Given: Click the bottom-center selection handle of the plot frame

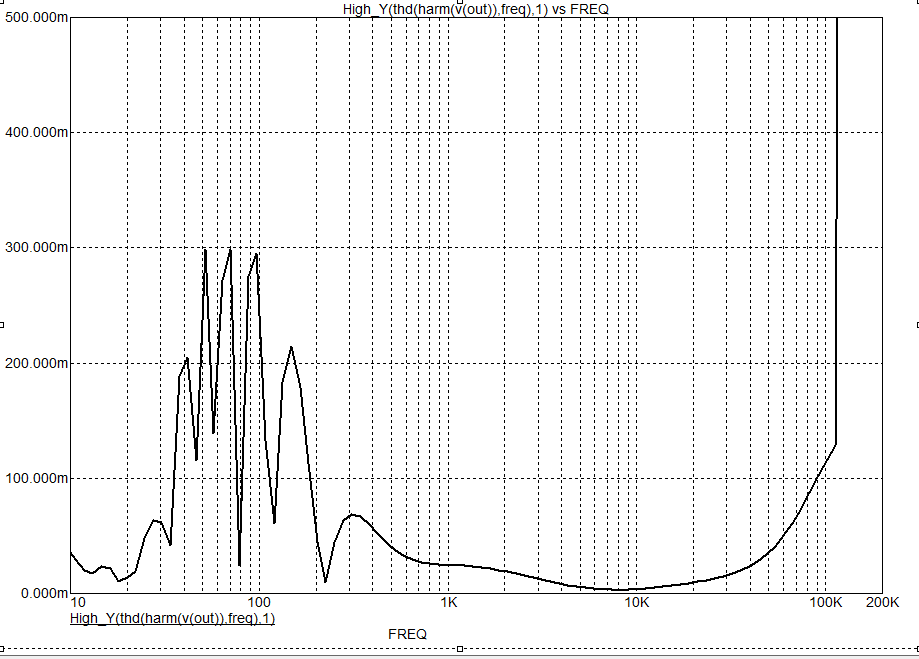Looking at the screenshot, I should [x=460, y=648].
